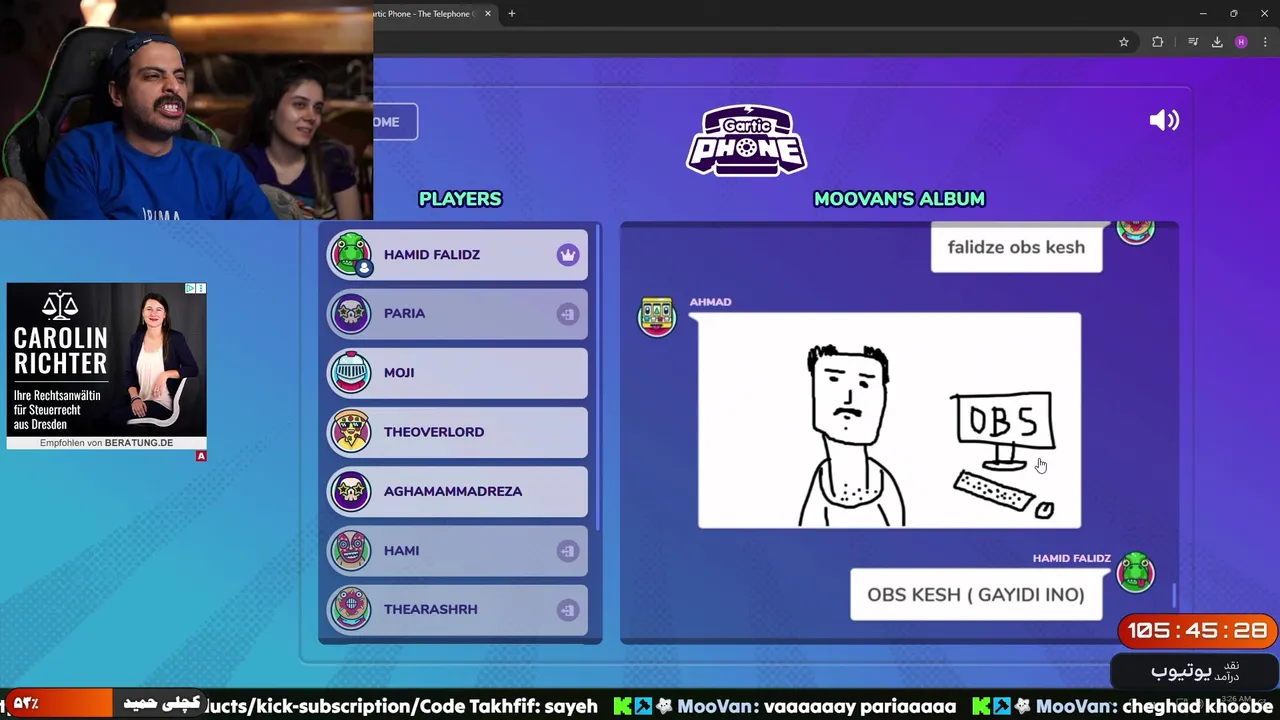
Task: Click the 'falidze obs kesh' caption bubble
Action: (1016, 247)
